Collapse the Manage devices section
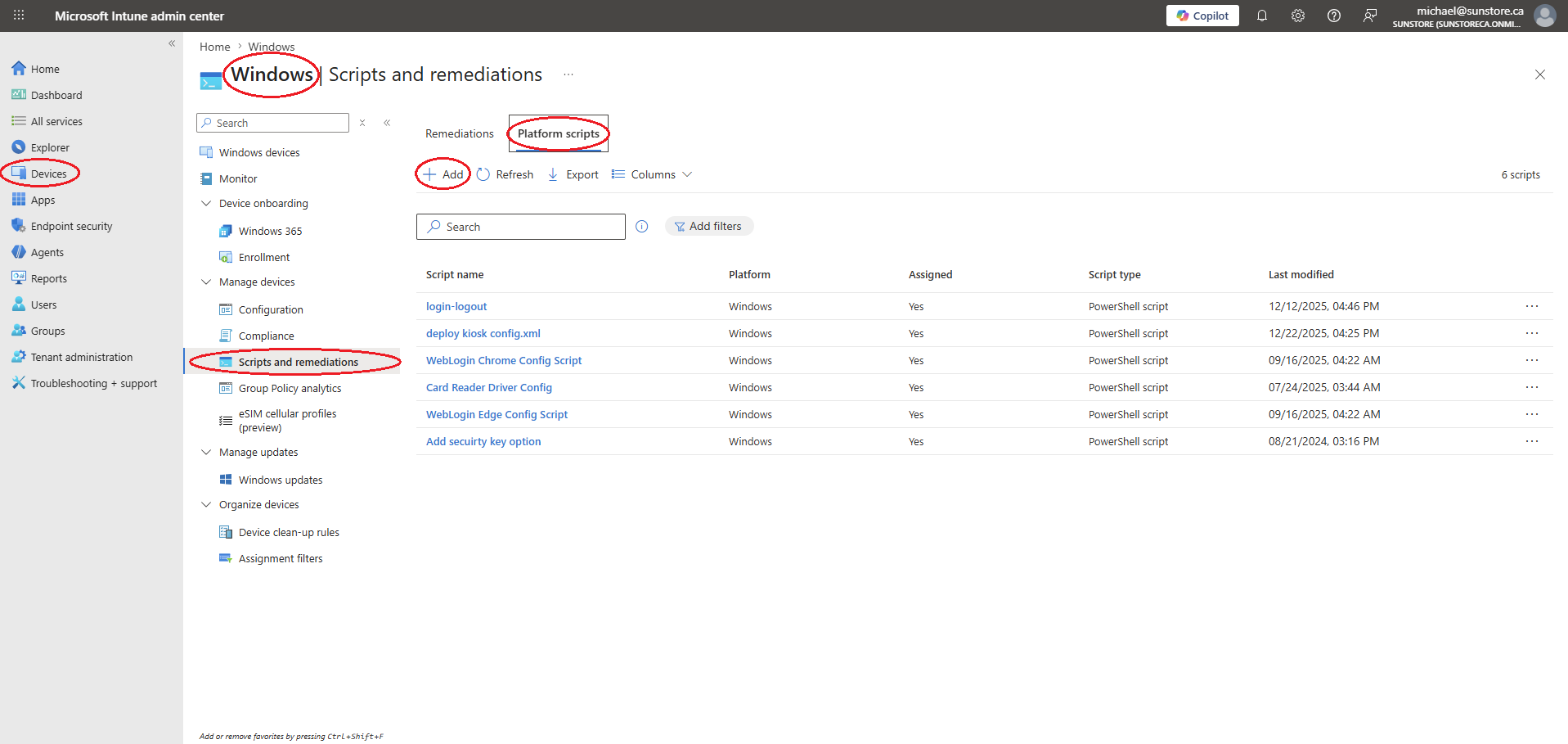Image resolution: width=1568 pixels, height=744 pixels. pos(206,282)
